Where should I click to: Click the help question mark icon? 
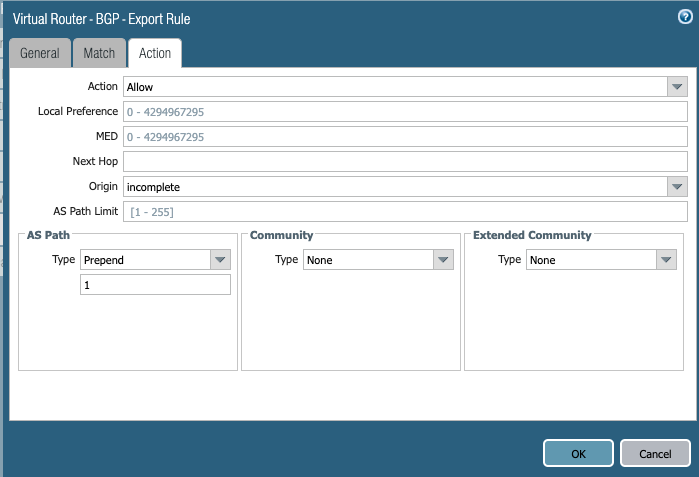point(685,17)
